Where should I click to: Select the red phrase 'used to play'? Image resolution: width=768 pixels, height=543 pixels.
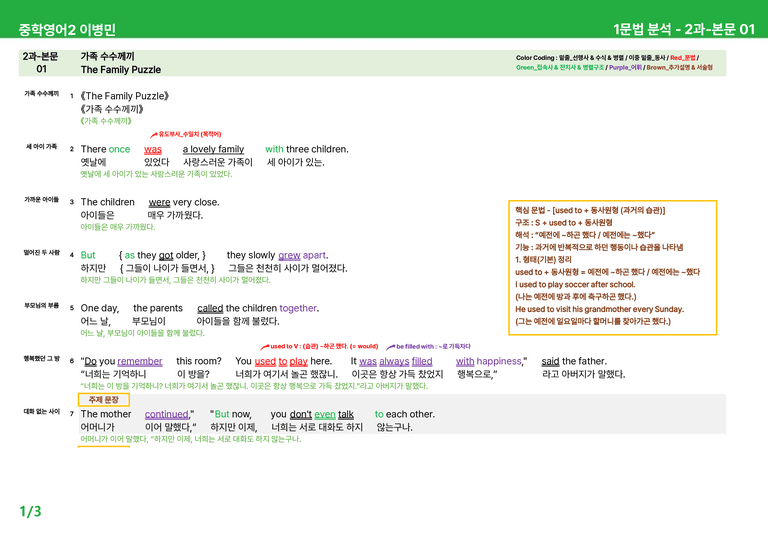281,361
